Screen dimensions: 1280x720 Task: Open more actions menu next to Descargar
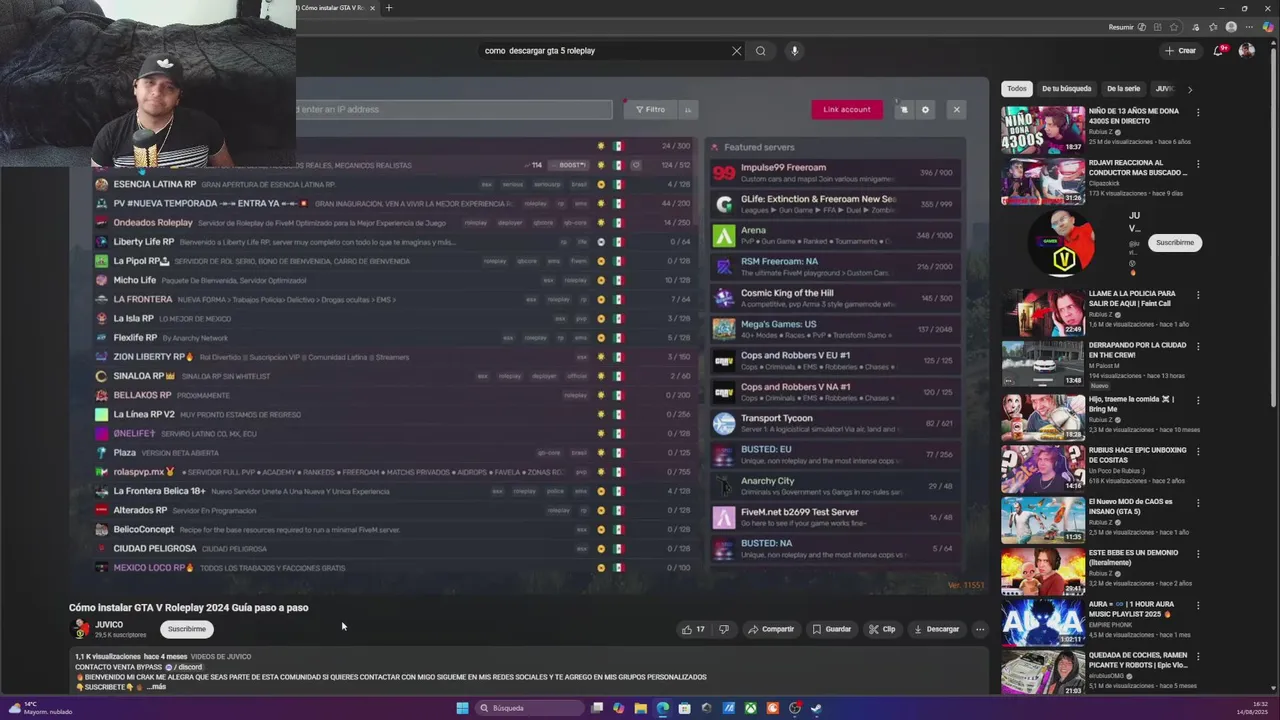click(980, 629)
